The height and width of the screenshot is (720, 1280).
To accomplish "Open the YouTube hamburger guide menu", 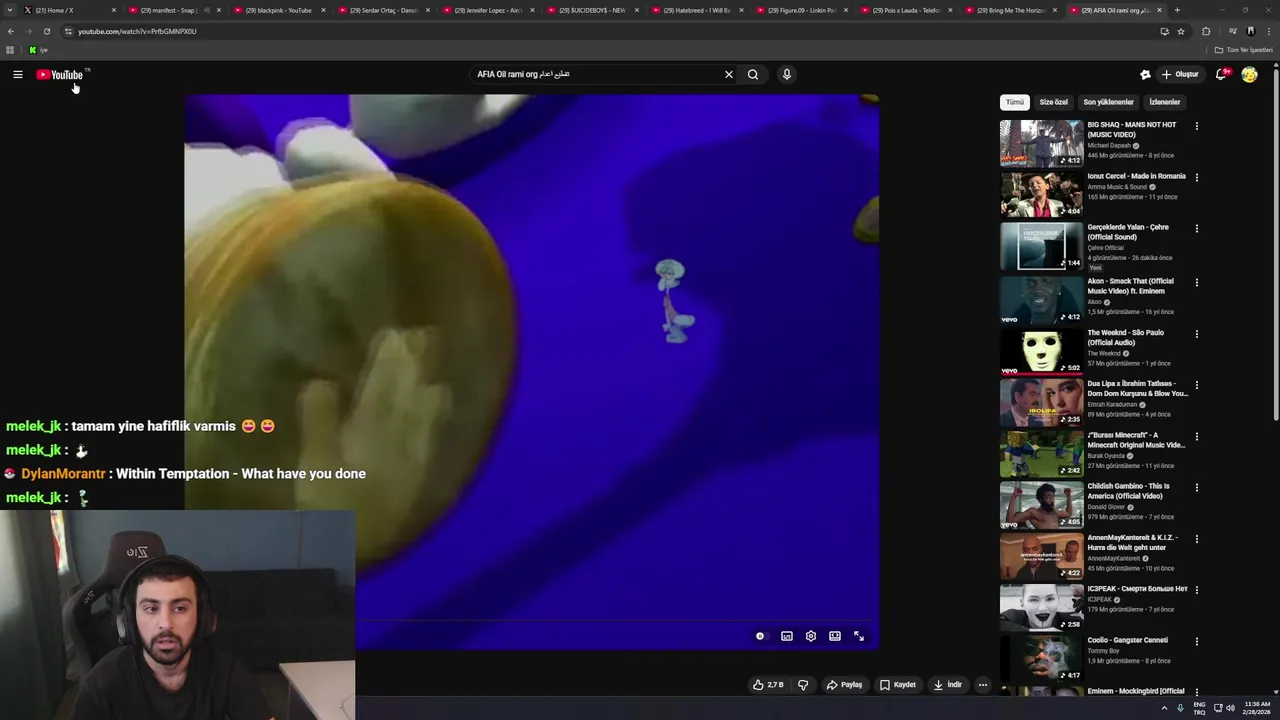I will coord(17,74).
